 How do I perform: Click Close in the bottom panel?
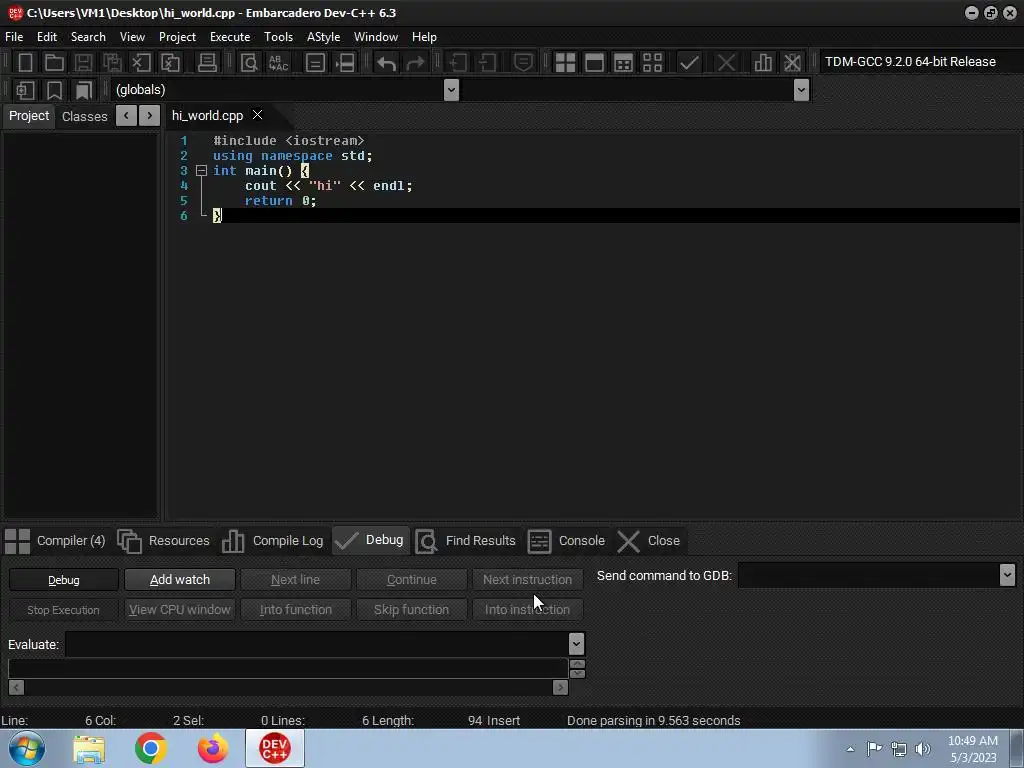tap(649, 541)
